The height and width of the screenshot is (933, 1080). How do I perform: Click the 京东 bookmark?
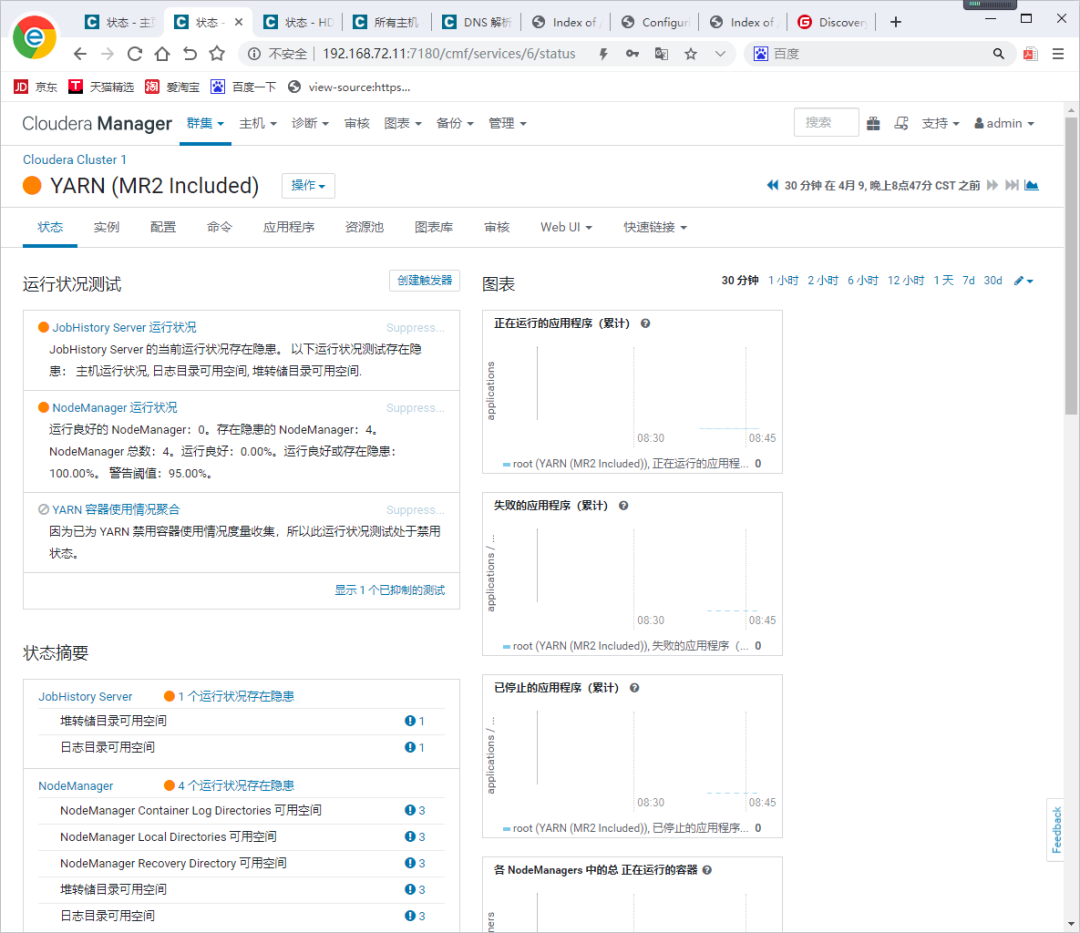pos(36,87)
